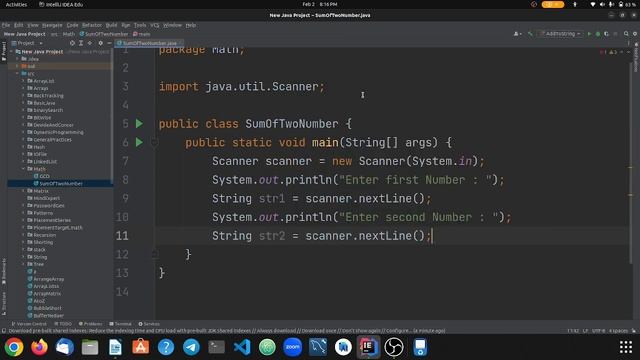Click the 4 spaces indent indicator

pos(618,331)
